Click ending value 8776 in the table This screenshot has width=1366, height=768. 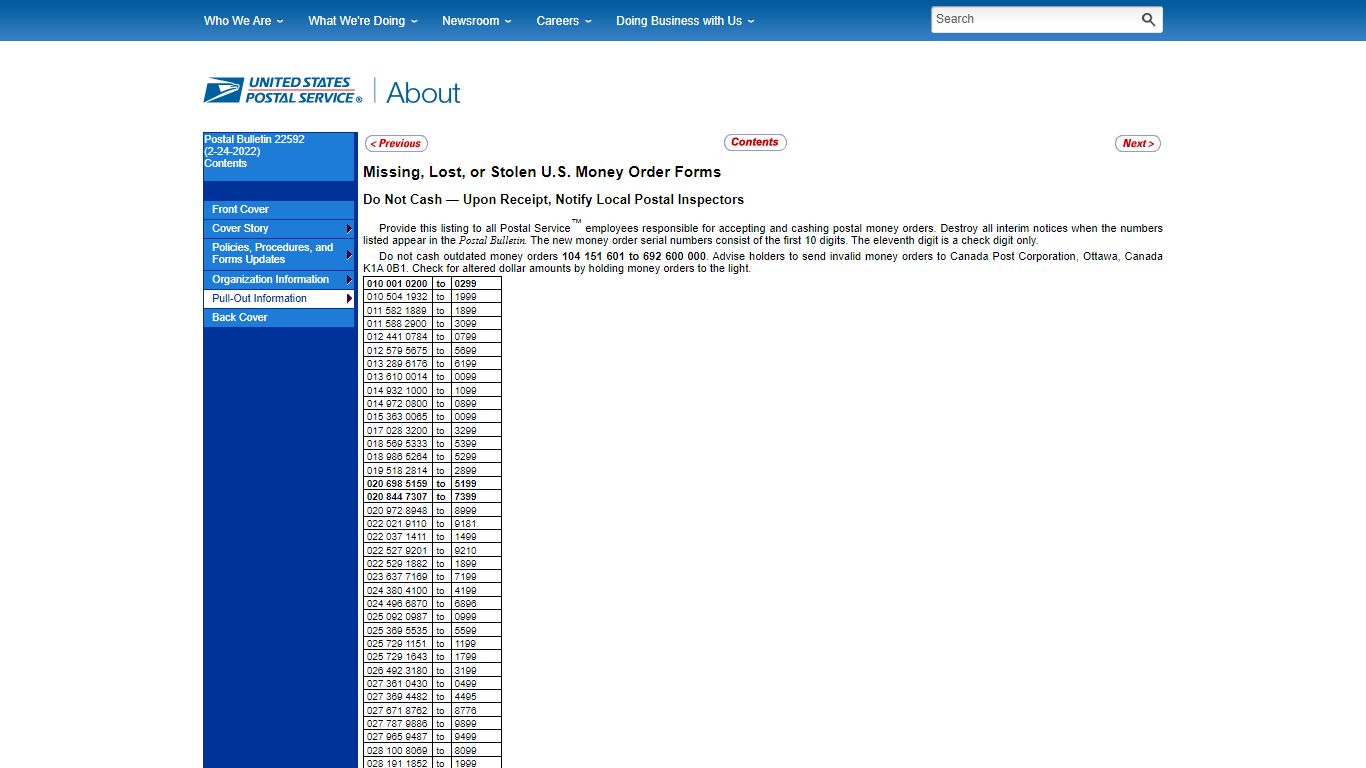coord(465,710)
